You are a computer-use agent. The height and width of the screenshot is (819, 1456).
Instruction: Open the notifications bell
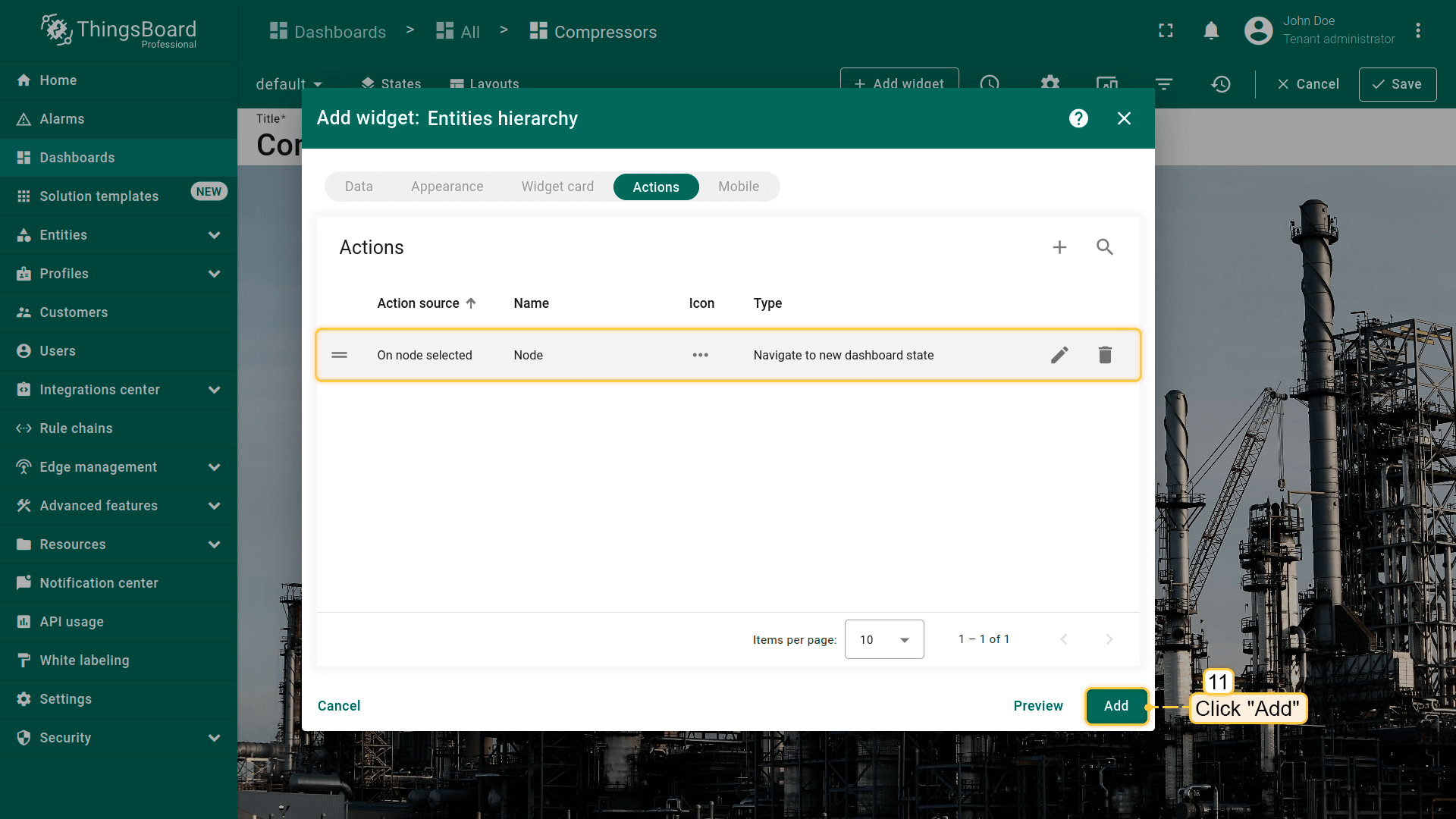[x=1211, y=31]
